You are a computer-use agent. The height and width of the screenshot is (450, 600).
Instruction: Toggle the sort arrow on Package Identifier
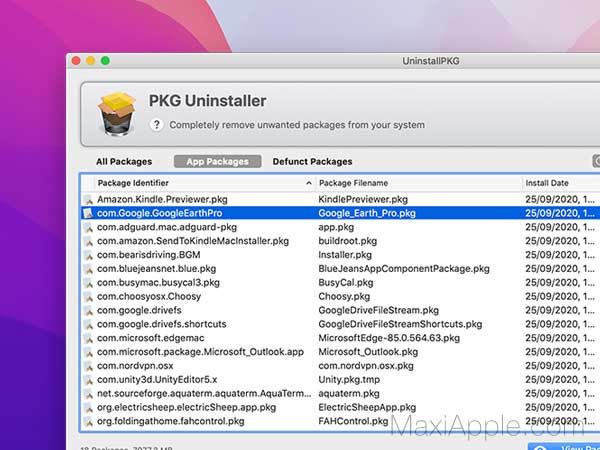pyautogui.click(x=309, y=183)
